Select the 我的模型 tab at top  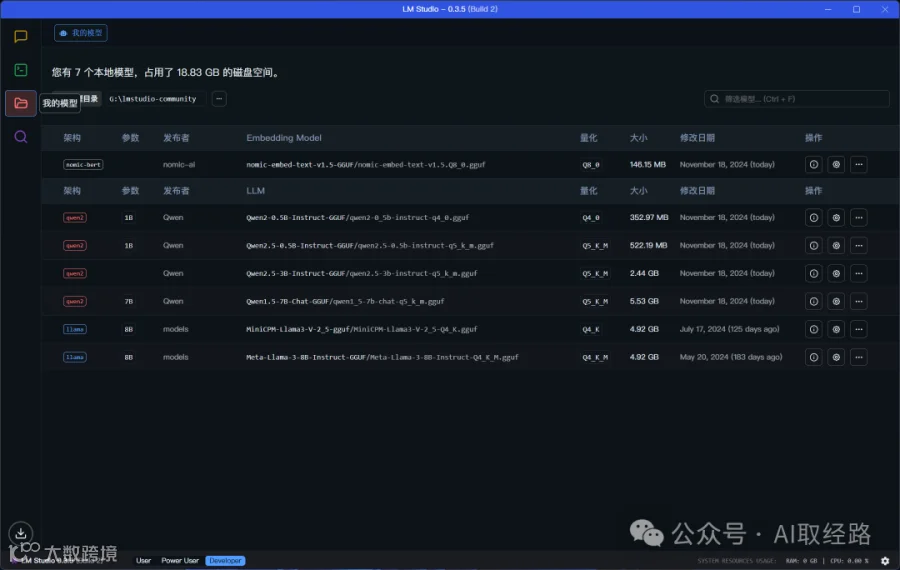coord(81,33)
